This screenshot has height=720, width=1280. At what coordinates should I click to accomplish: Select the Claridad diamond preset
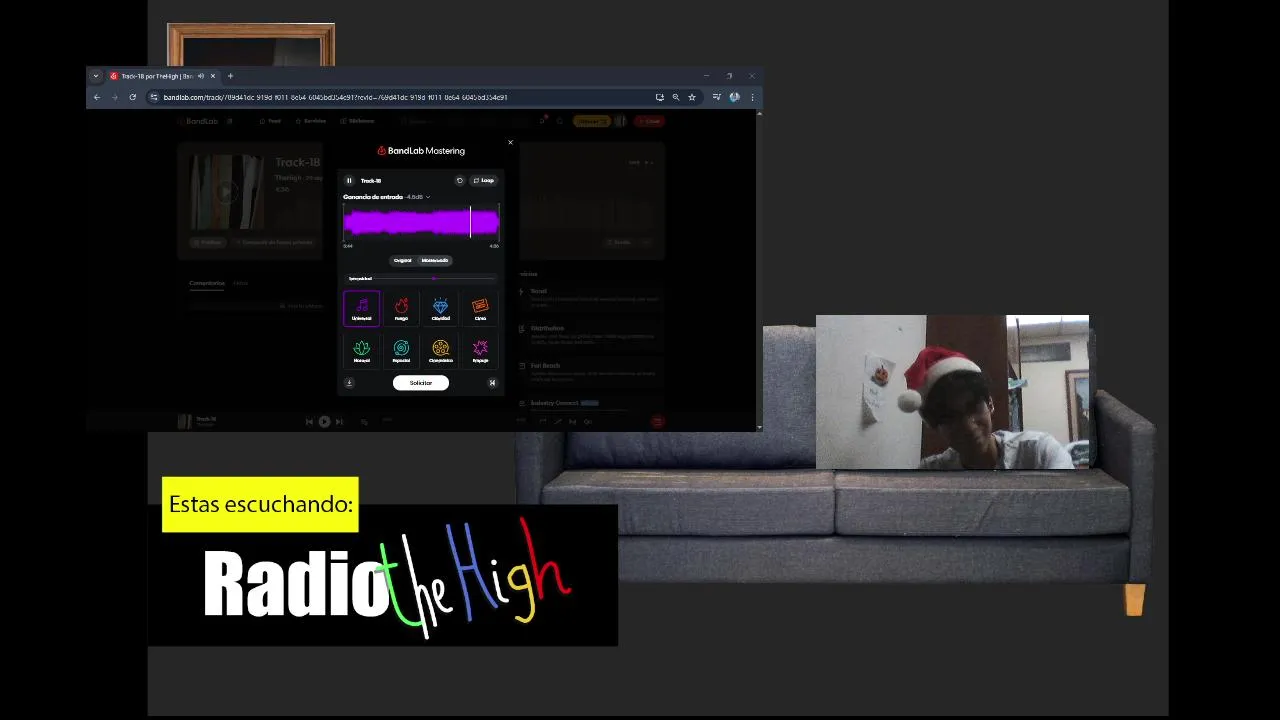pos(440,308)
